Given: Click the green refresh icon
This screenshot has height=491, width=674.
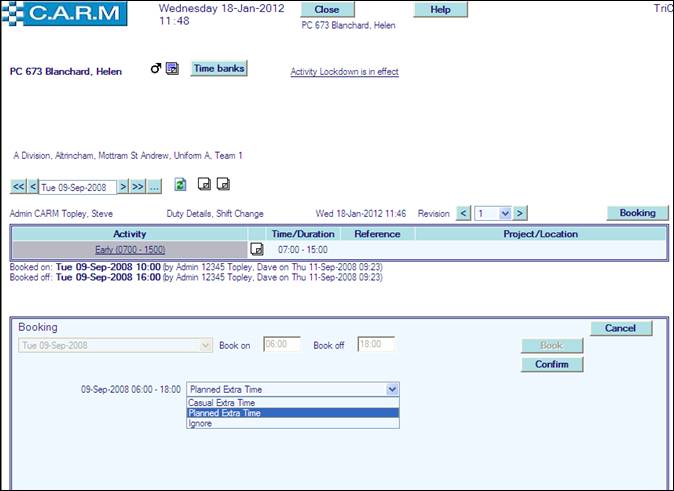Looking at the screenshot, I should pos(180,185).
